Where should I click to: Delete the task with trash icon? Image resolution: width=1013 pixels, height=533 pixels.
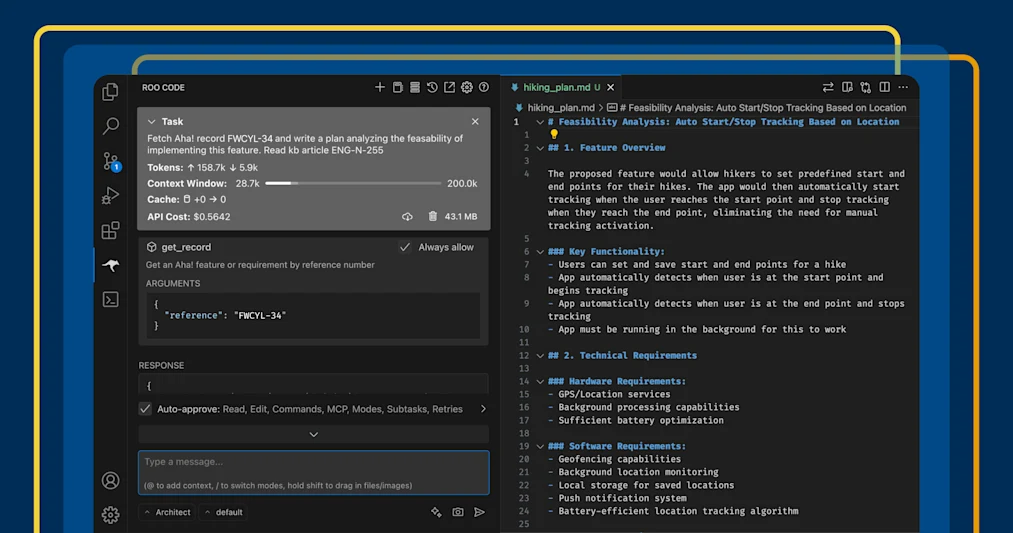pos(432,216)
